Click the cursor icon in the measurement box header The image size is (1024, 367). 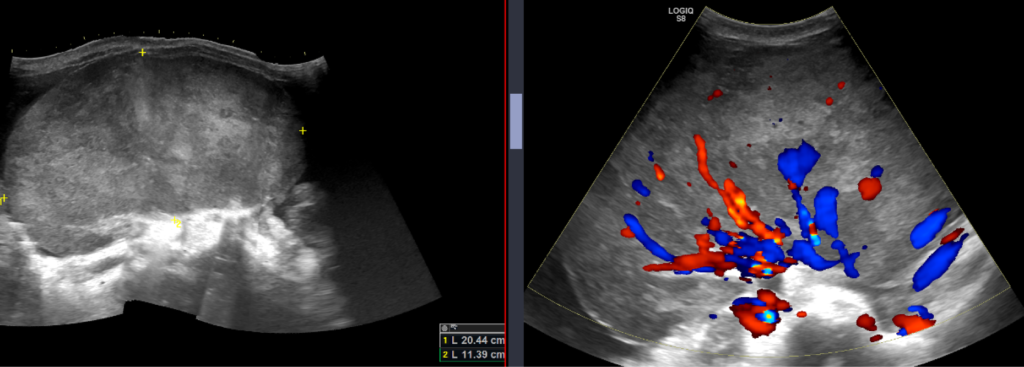(x=454, y=327)
